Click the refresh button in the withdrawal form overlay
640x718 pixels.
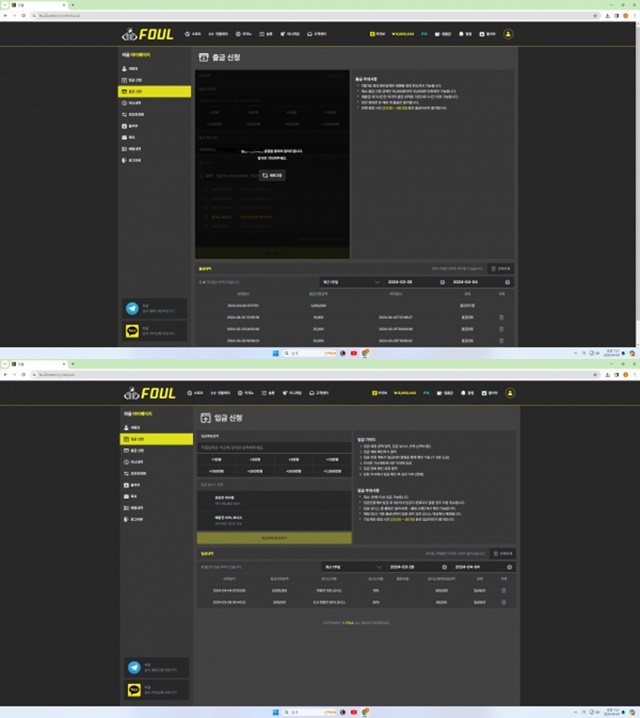click(272, 175)
